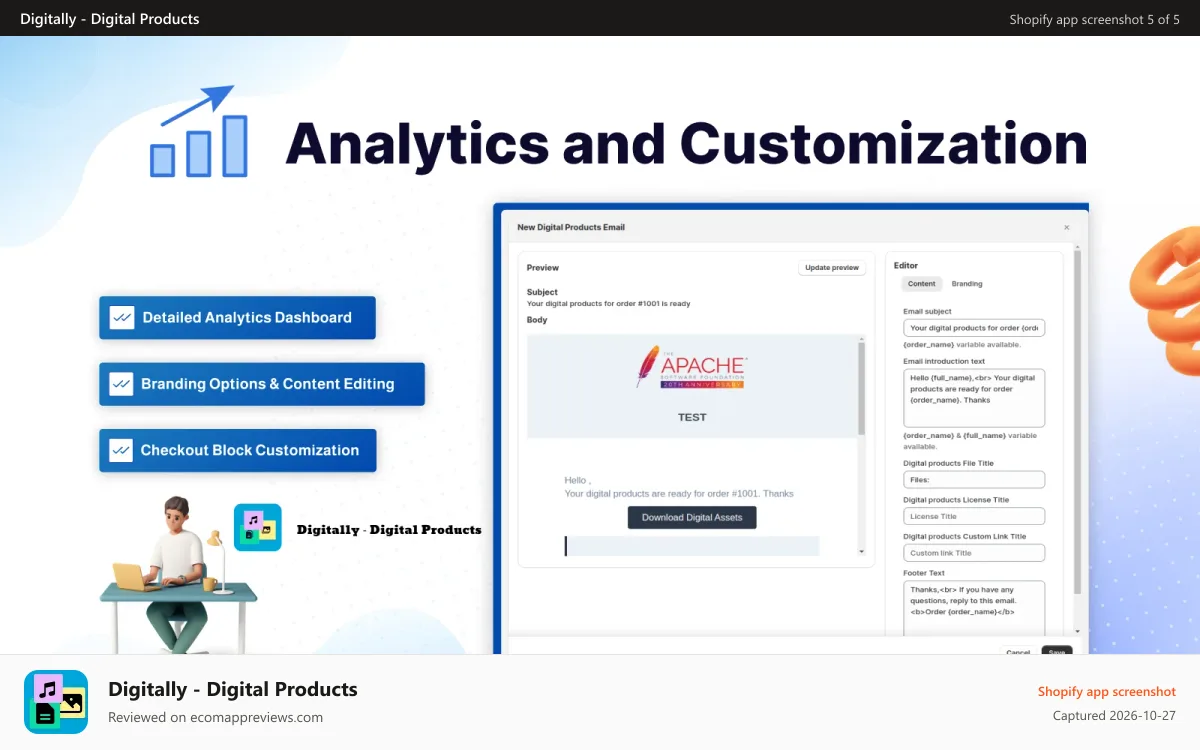The width and height of the screenshot is (1200, 750).
Task: Click the 'TEST' text in email preview
Action: (x=692, y=417)
